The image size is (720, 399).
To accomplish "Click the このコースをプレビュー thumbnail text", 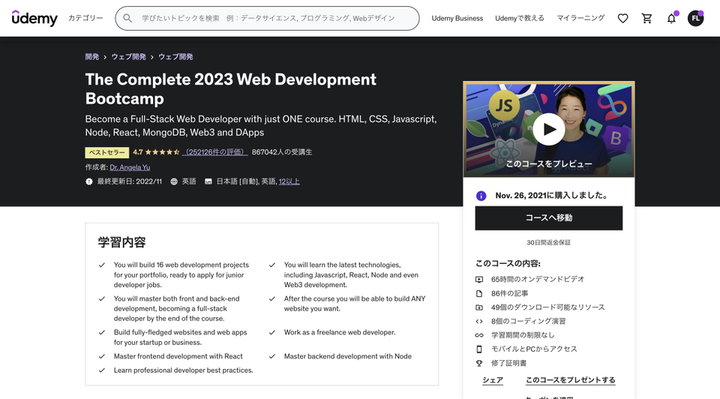I will [x=549, y=164].
